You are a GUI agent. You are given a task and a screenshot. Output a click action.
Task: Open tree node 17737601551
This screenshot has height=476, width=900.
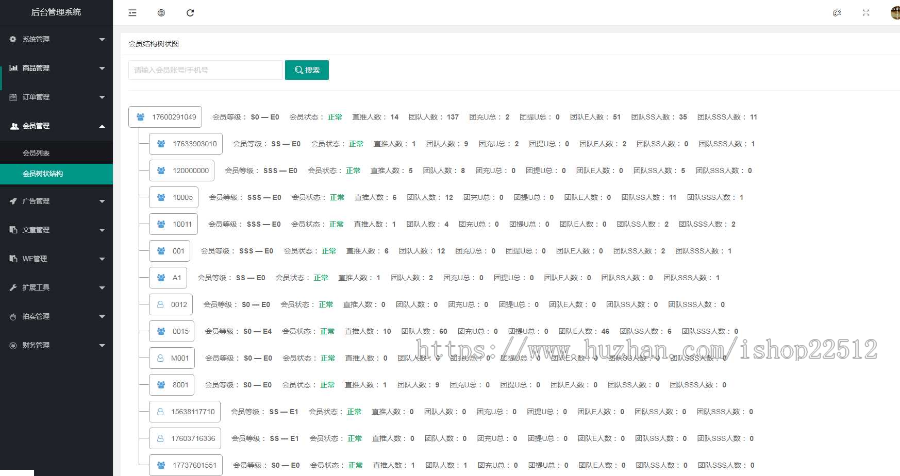coord(186,465)
